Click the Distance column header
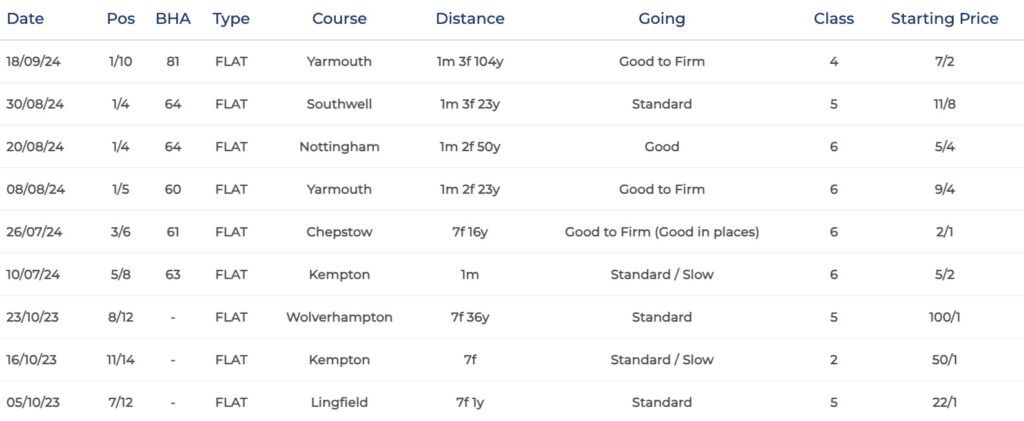Viewport: 1024px width, 421px height. [x=470, y=19]
